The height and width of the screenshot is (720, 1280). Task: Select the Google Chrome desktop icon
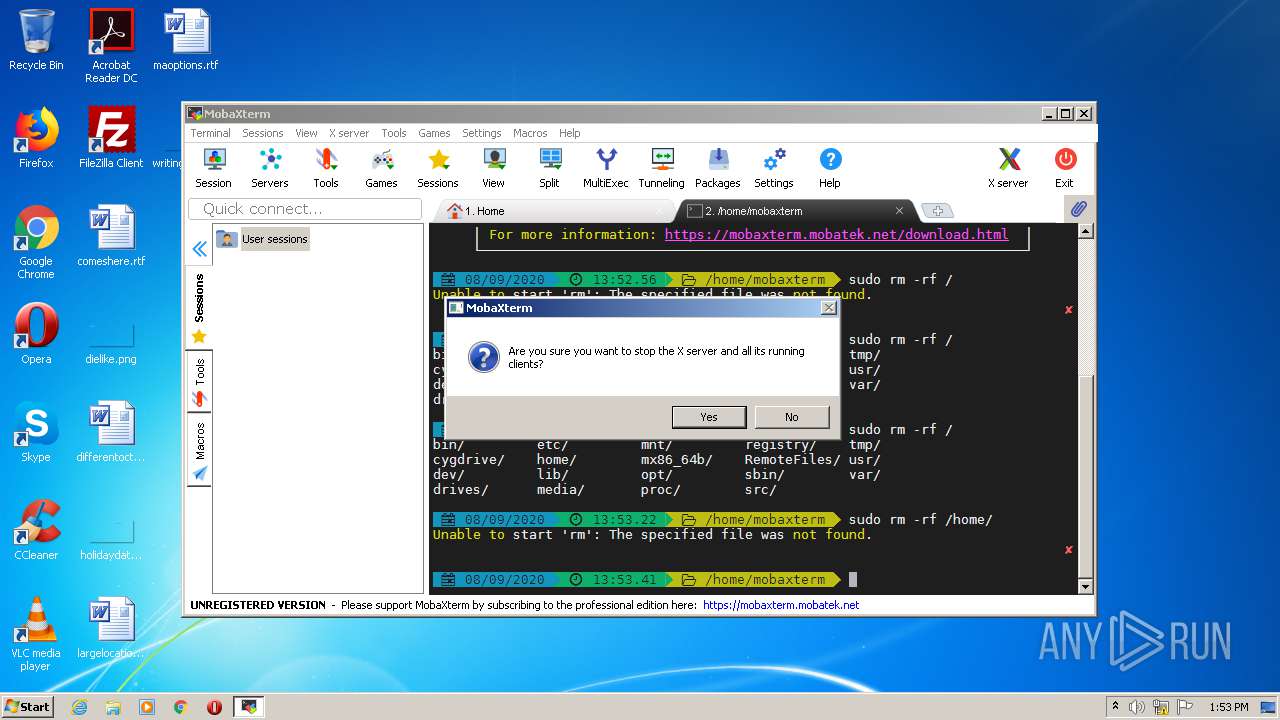coord(36,243)
